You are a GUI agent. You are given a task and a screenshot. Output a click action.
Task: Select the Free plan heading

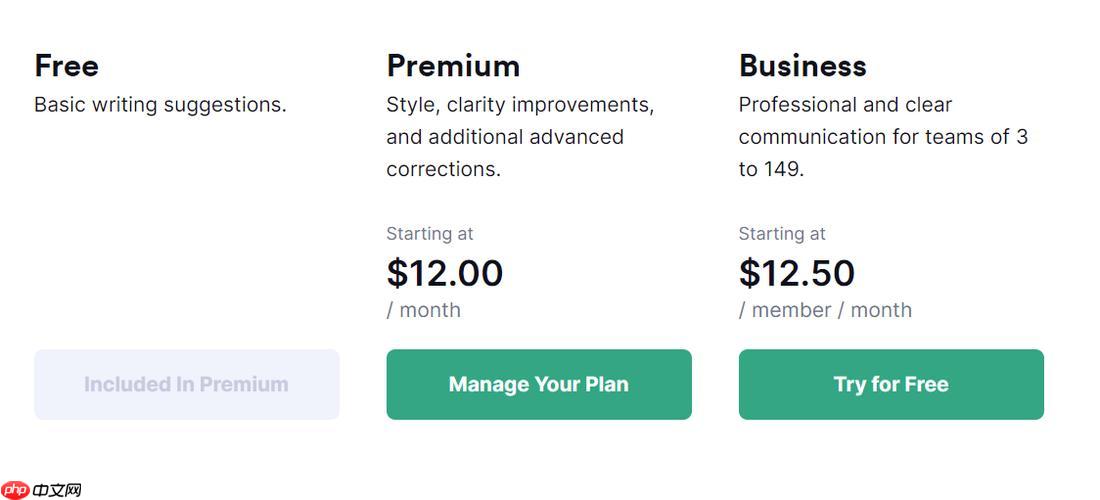click(x=66, y=66)
